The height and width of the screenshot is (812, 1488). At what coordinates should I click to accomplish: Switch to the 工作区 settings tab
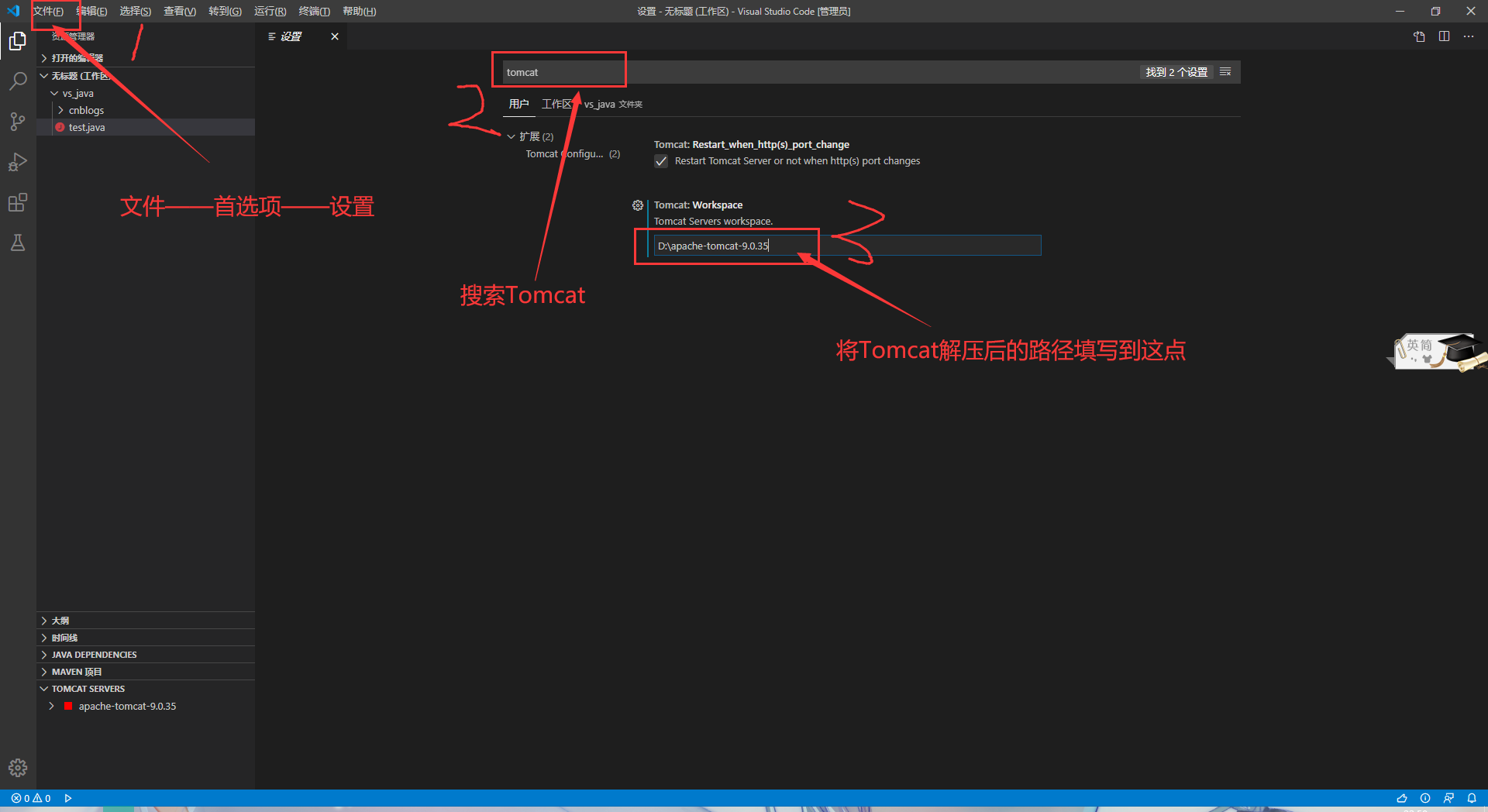pos(558,104)
